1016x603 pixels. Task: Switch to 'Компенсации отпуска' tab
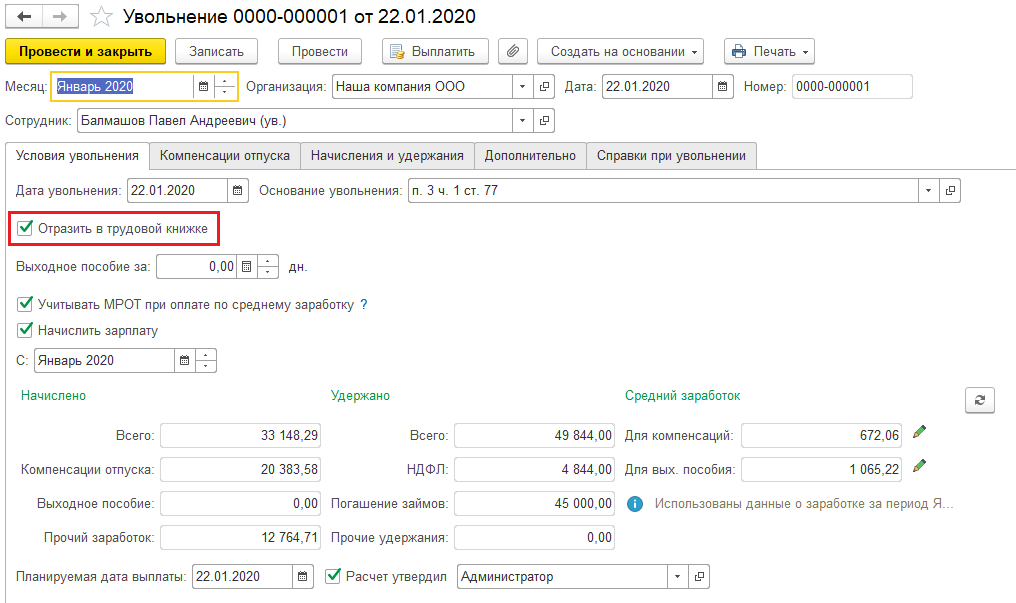point(225,156)
